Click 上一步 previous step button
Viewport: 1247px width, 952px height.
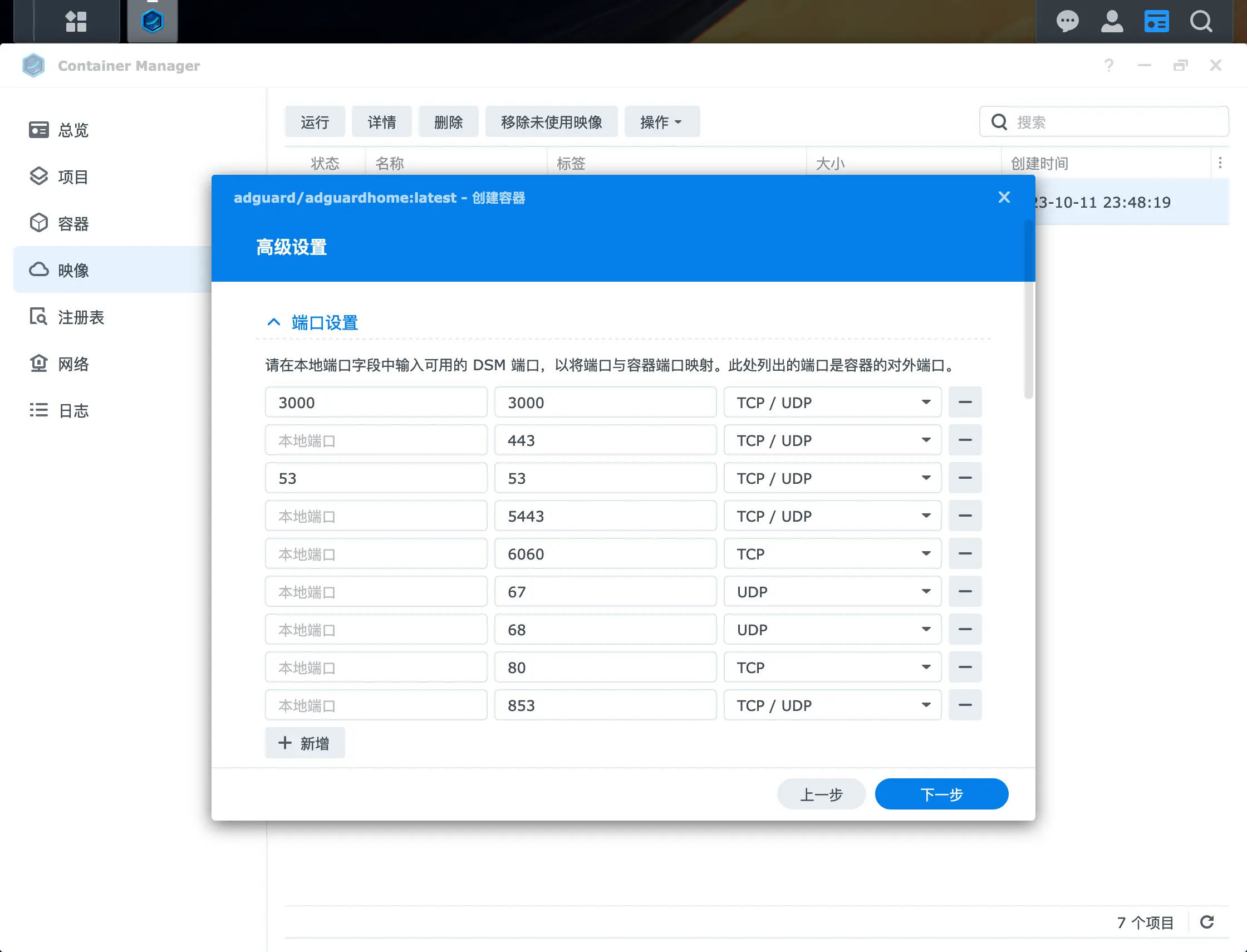pyautogui.click(x=821, y=794)
